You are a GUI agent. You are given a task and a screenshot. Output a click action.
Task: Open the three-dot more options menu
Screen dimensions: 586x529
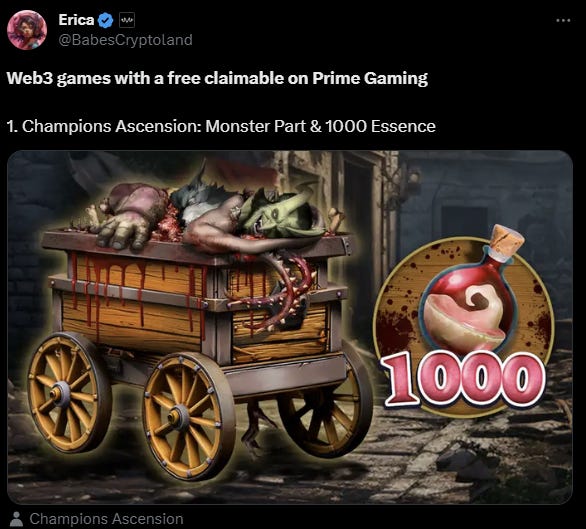pyautogui.click(x=563, y=20)
